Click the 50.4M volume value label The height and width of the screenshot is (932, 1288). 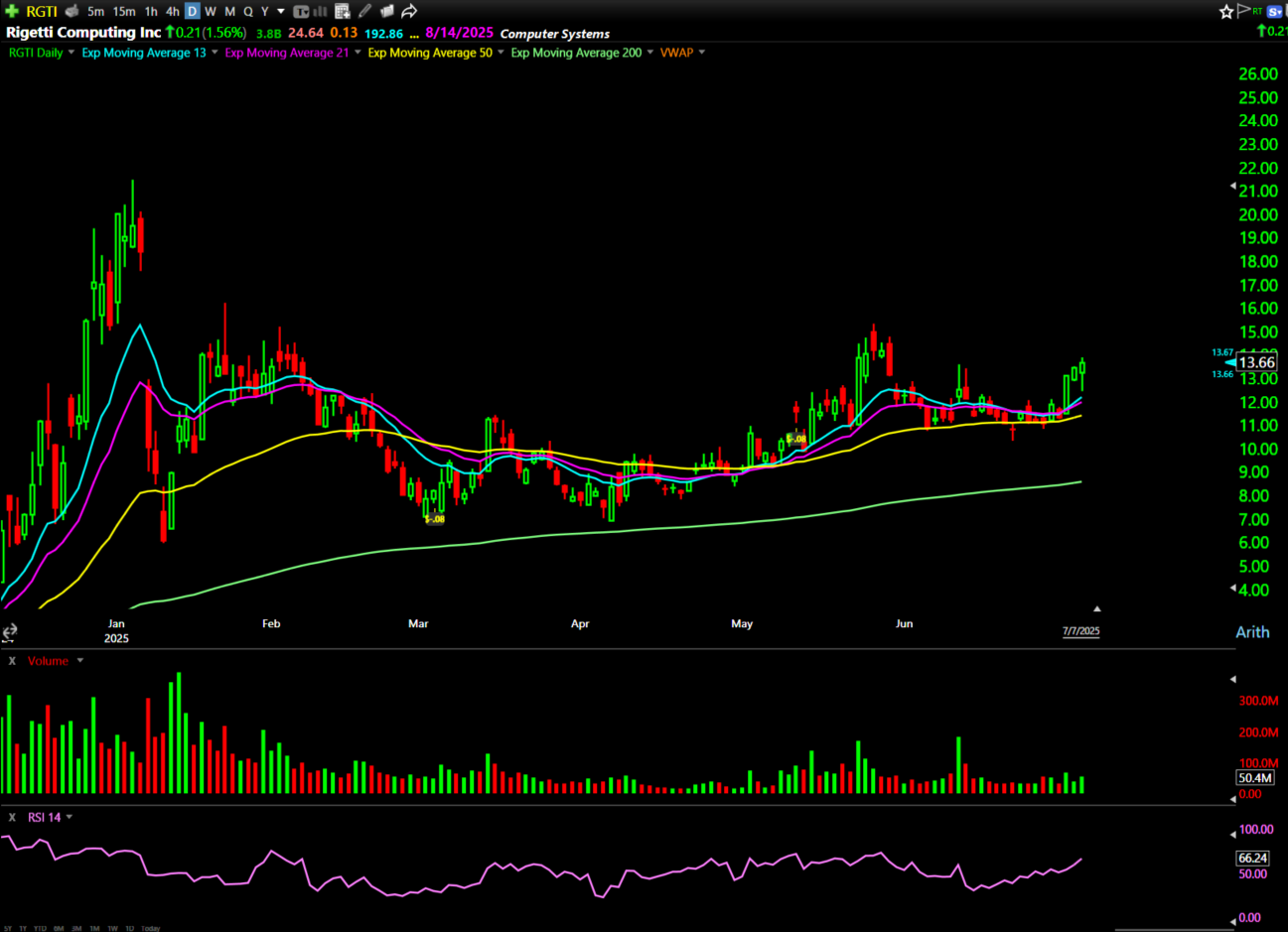tap(1255, 778)
